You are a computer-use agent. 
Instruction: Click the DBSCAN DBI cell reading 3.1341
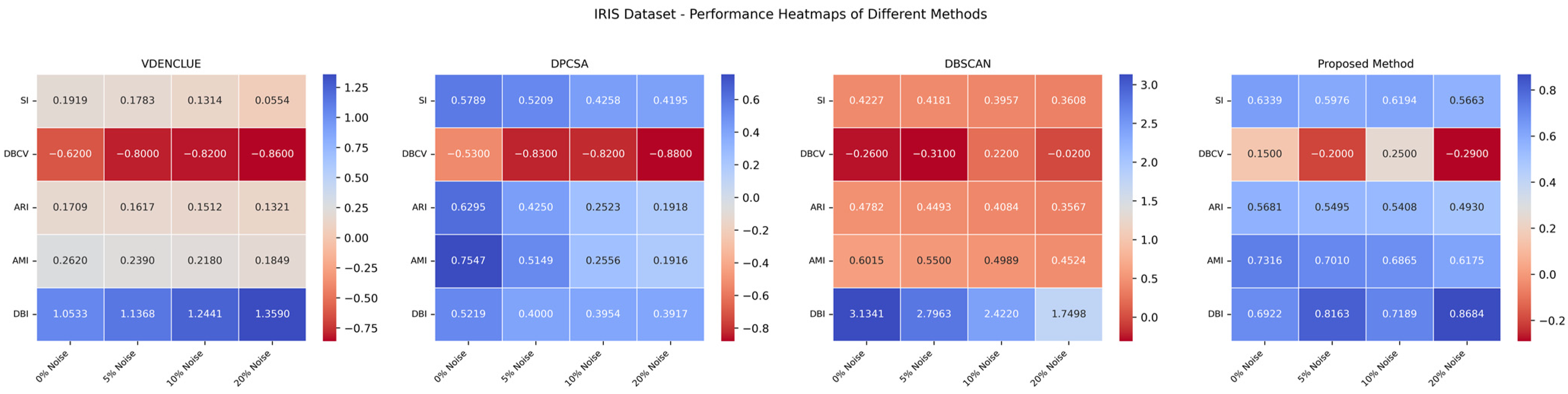point(866,314)
